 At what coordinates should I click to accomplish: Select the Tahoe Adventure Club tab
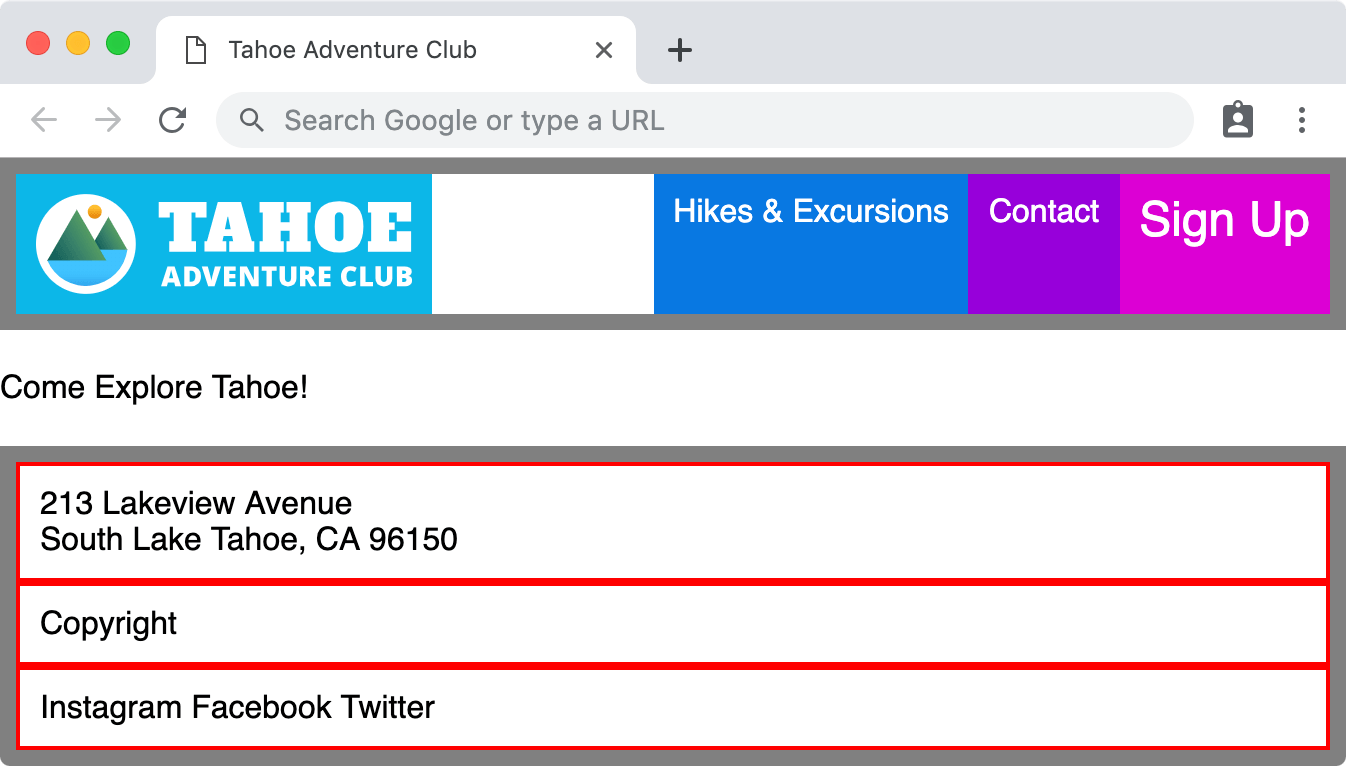352,50
